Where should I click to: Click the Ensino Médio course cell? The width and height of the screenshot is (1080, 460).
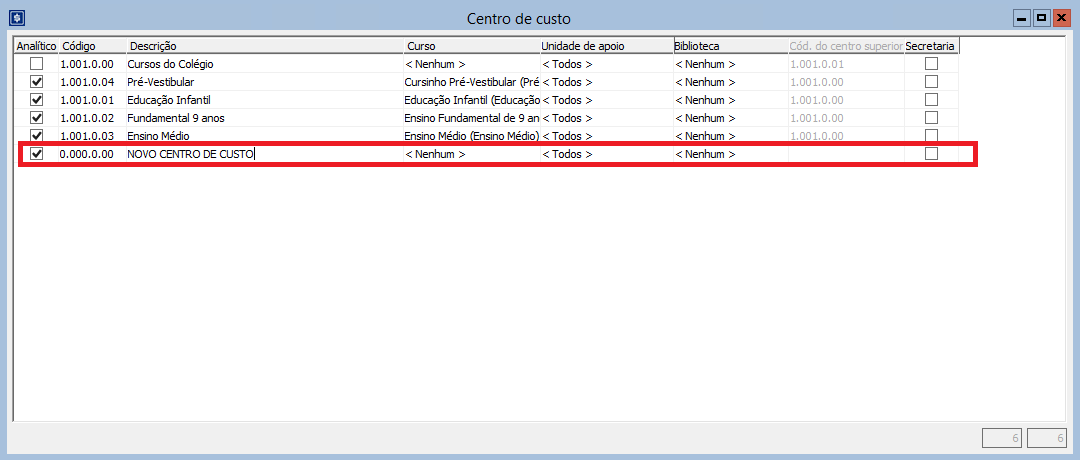471,136
